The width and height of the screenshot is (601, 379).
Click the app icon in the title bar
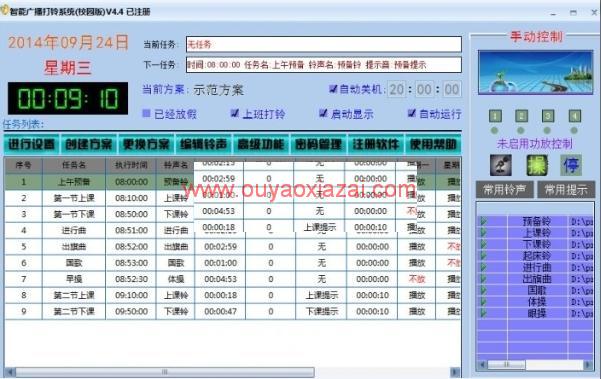(4, 10)
